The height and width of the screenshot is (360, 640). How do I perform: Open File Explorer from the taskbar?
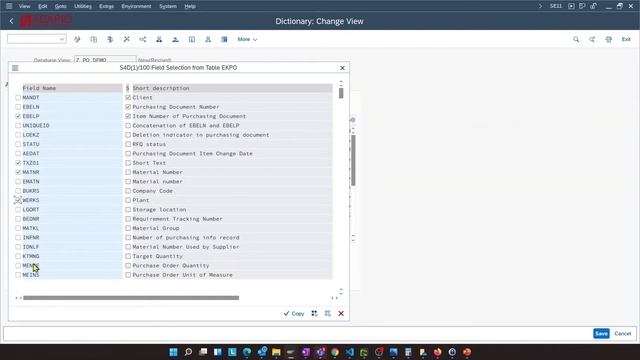pyautogui.click(x=276, y=352)
